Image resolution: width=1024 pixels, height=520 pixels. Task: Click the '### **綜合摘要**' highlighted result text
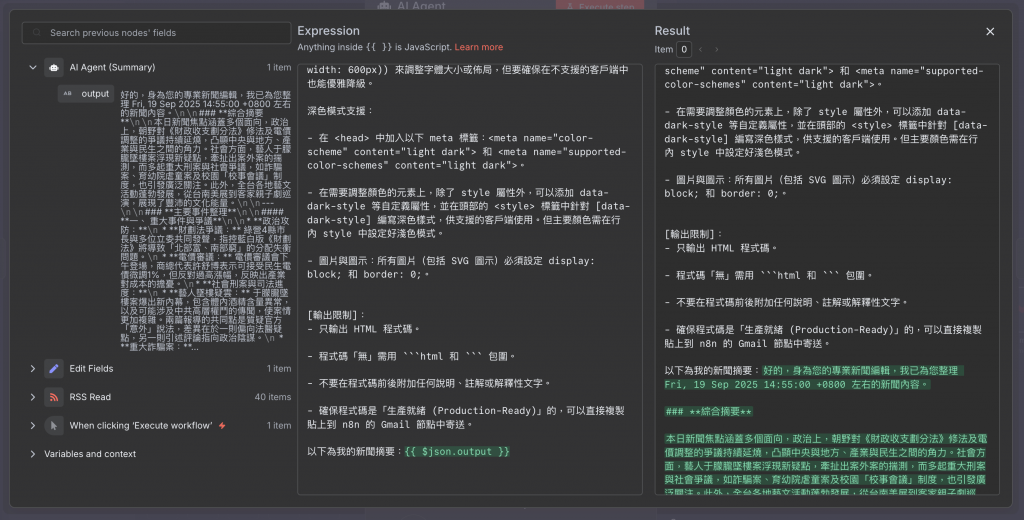point(709,412)
